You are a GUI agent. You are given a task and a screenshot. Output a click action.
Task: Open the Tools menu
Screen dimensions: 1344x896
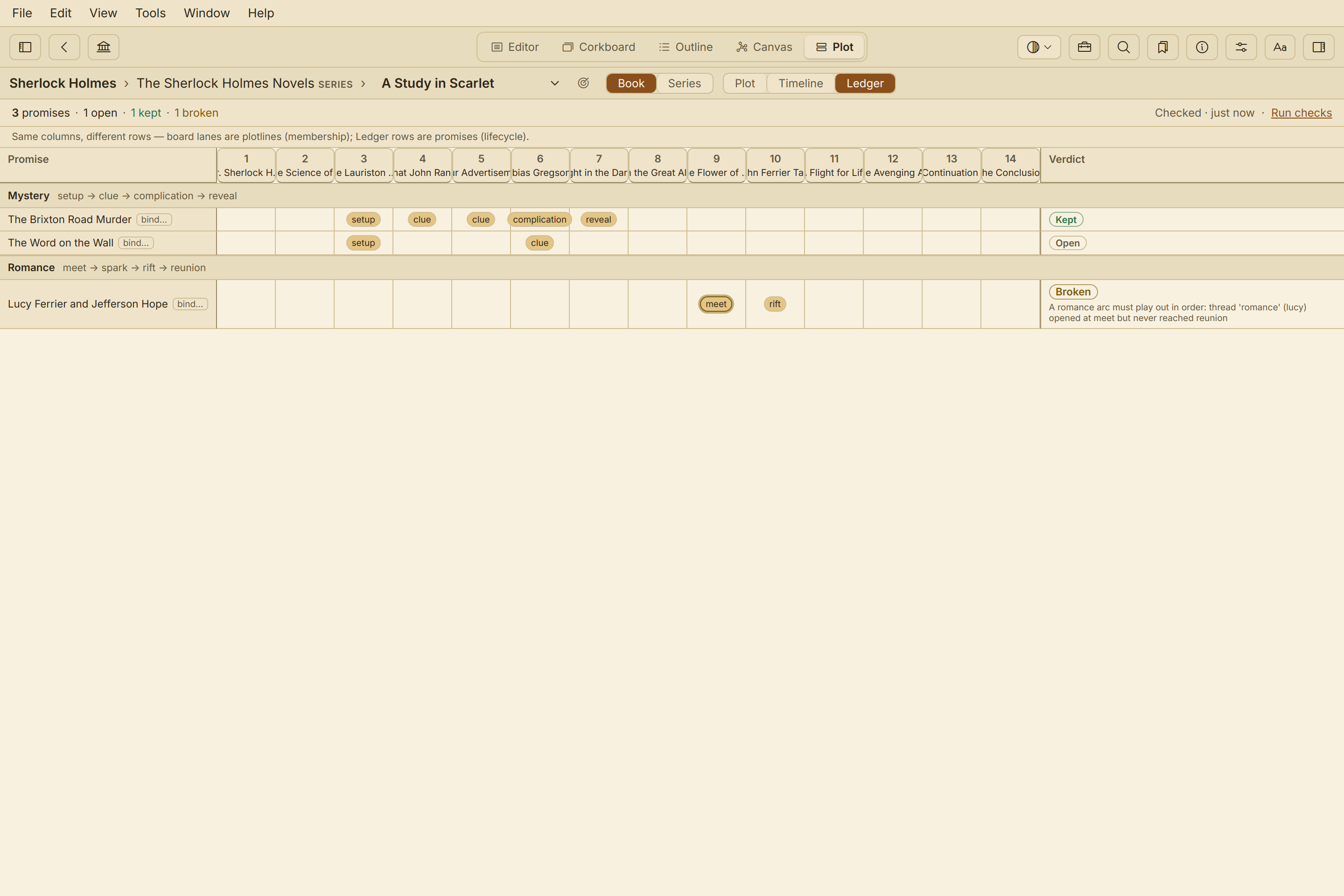click(150, 13)
